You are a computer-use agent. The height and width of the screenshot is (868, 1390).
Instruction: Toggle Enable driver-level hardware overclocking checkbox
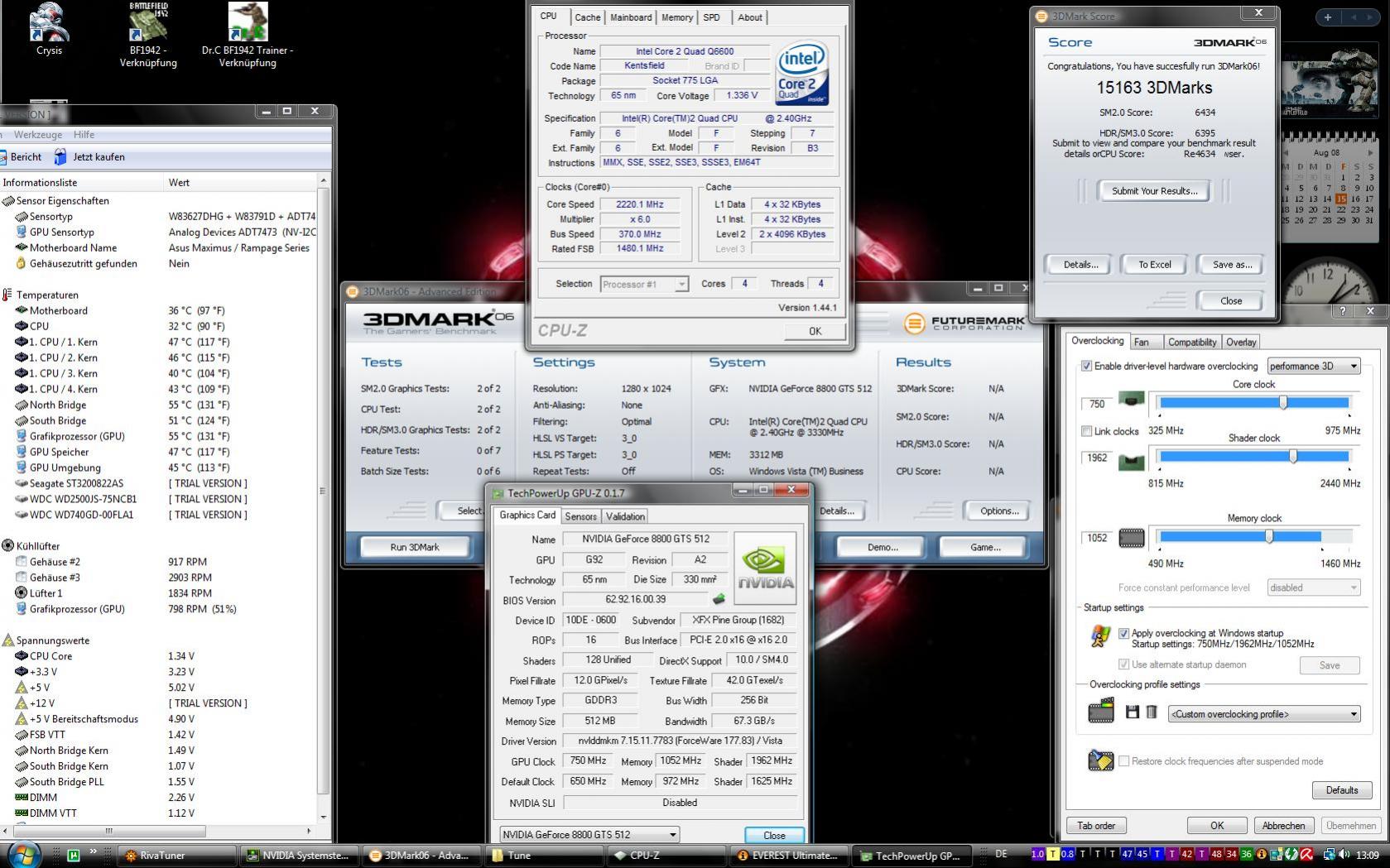click(x=1086, y=367)
